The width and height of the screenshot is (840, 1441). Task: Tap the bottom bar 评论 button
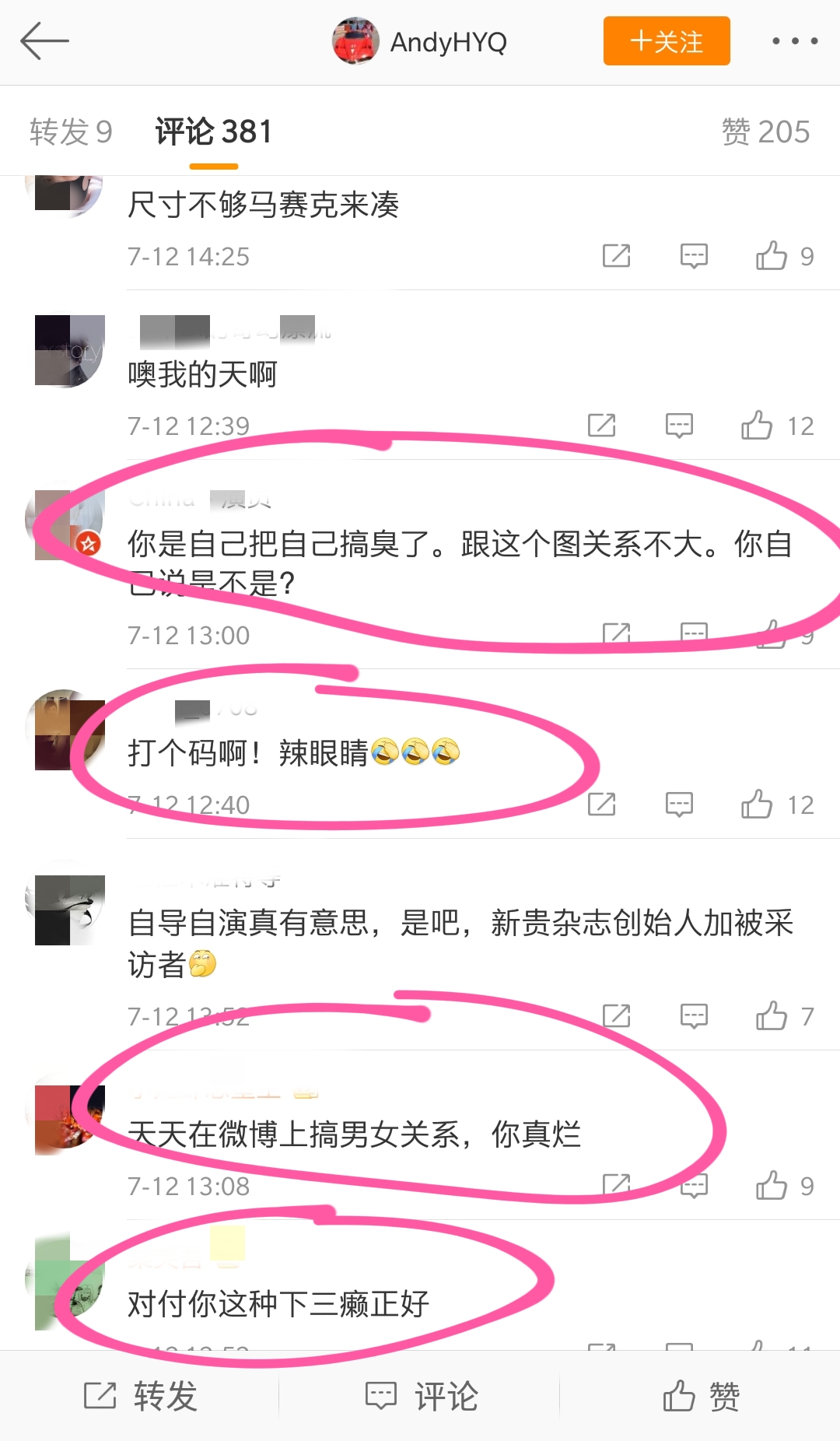point(421,1396)
